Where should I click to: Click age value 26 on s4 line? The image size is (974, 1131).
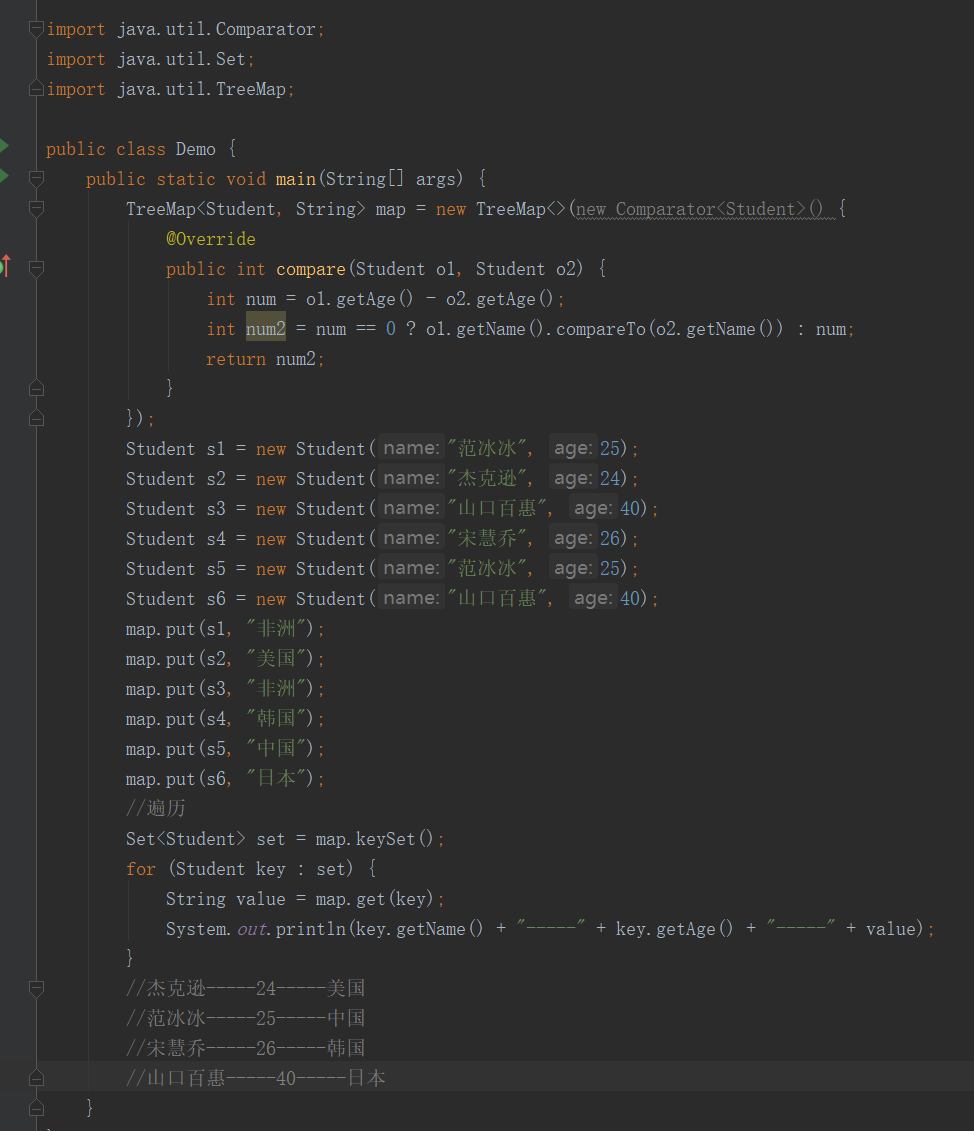pyautogui.click(x=610, y=538)
